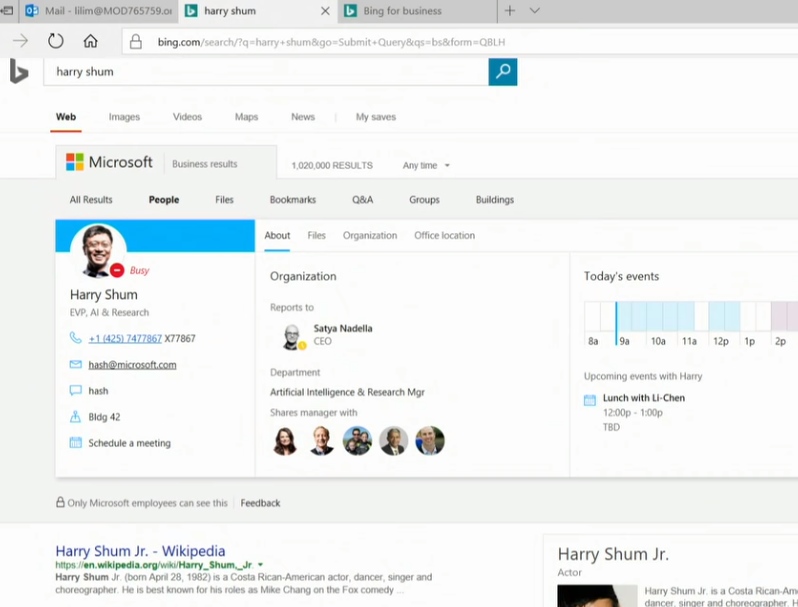Click the browser refresh icon
The image size is (798, 607).
[x=55, y=41]
